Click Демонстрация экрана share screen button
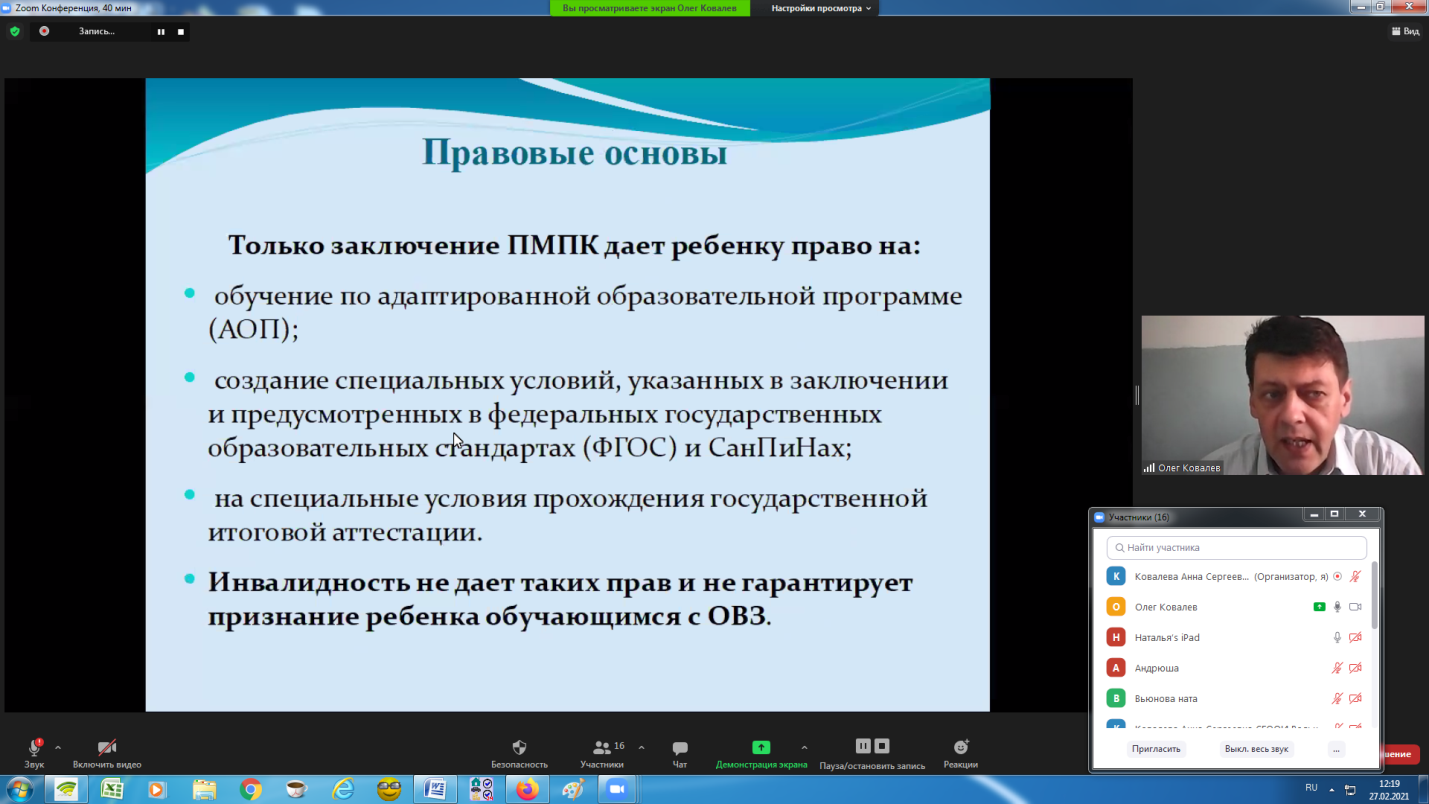This screenshot has width=1429, height=804. point(761,753)
